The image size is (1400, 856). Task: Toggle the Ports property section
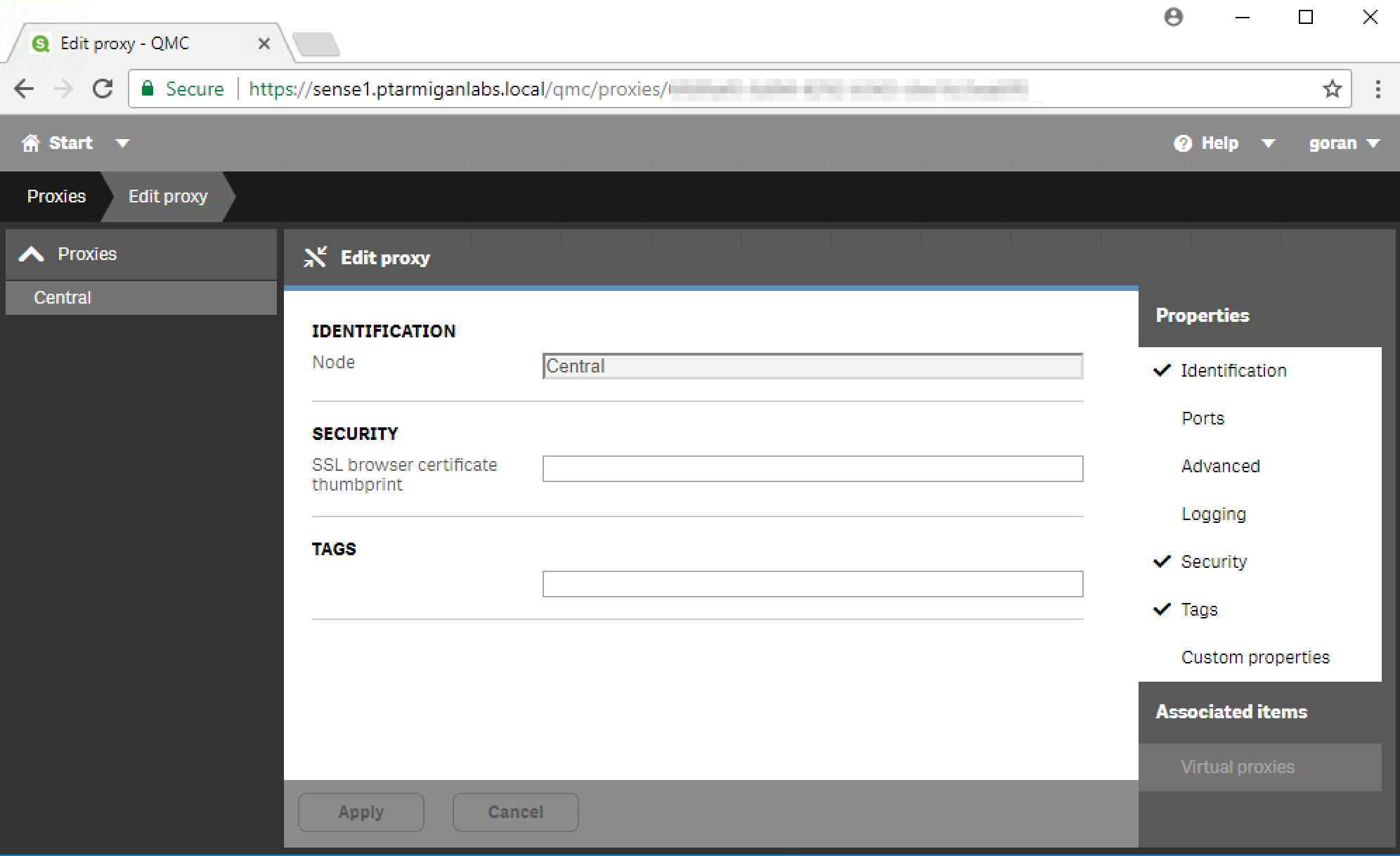1260,418
